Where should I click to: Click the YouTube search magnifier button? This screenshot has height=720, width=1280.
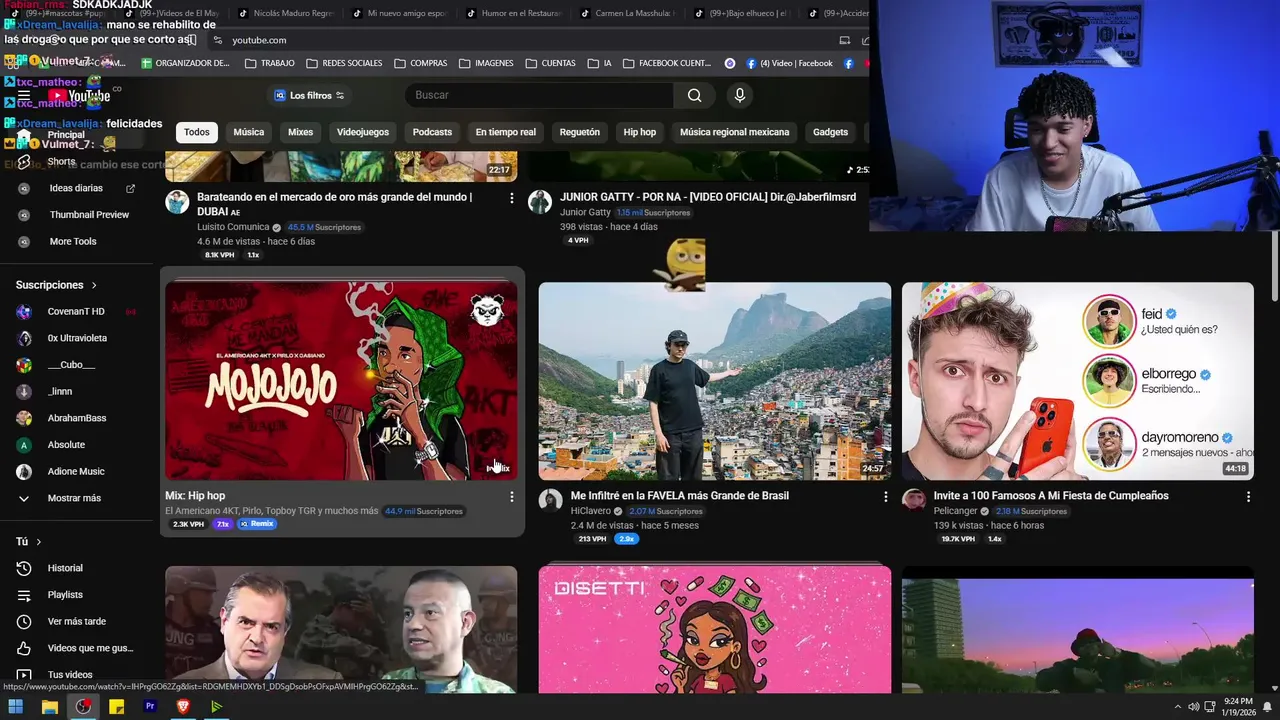(694, 95)
